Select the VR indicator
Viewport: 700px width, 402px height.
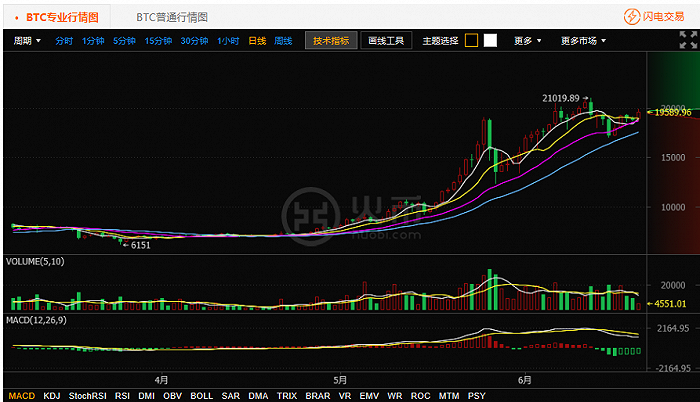pyautogui.click(x=345, y=396)
